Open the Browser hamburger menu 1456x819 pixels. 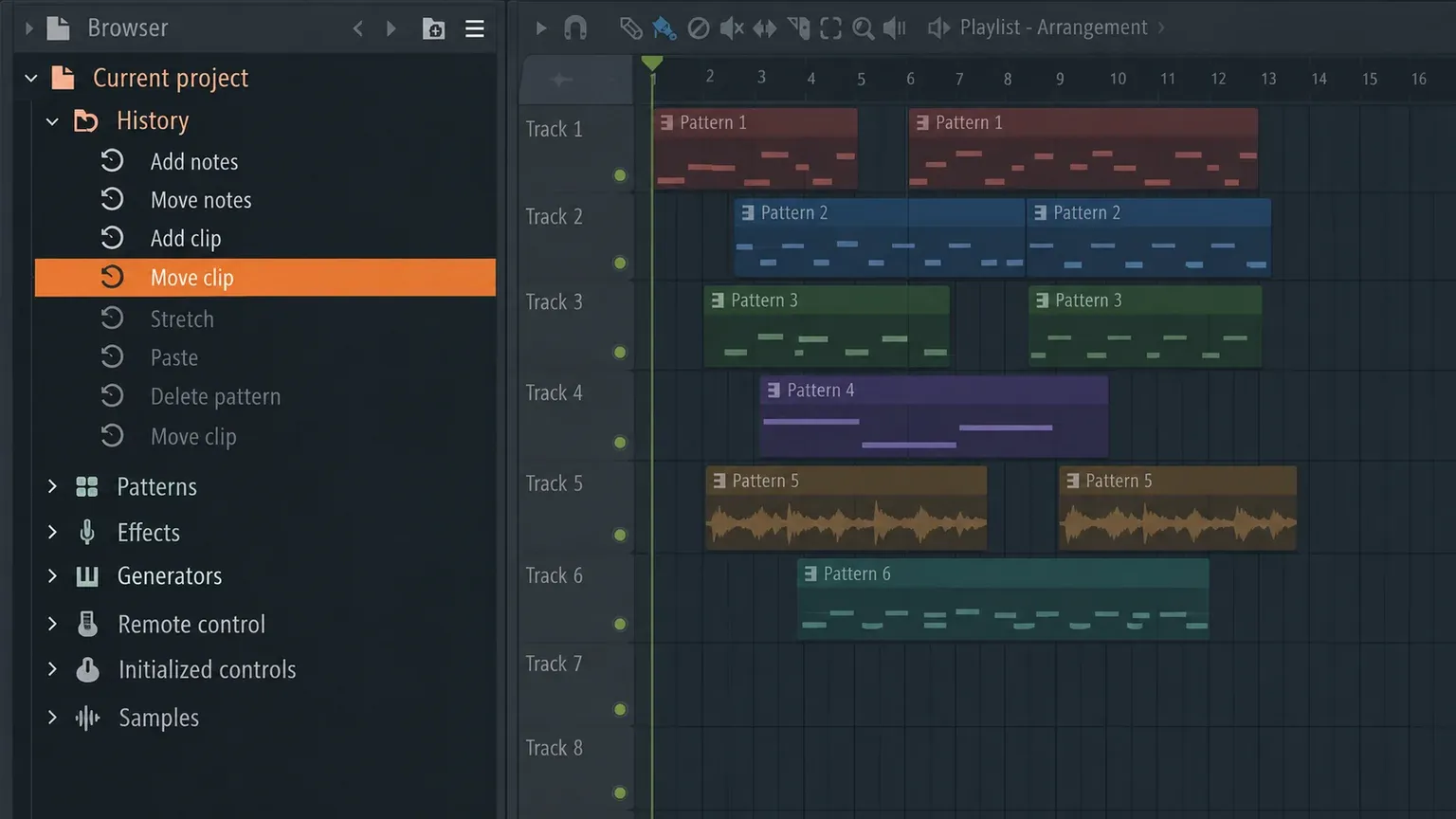point(475,28)
